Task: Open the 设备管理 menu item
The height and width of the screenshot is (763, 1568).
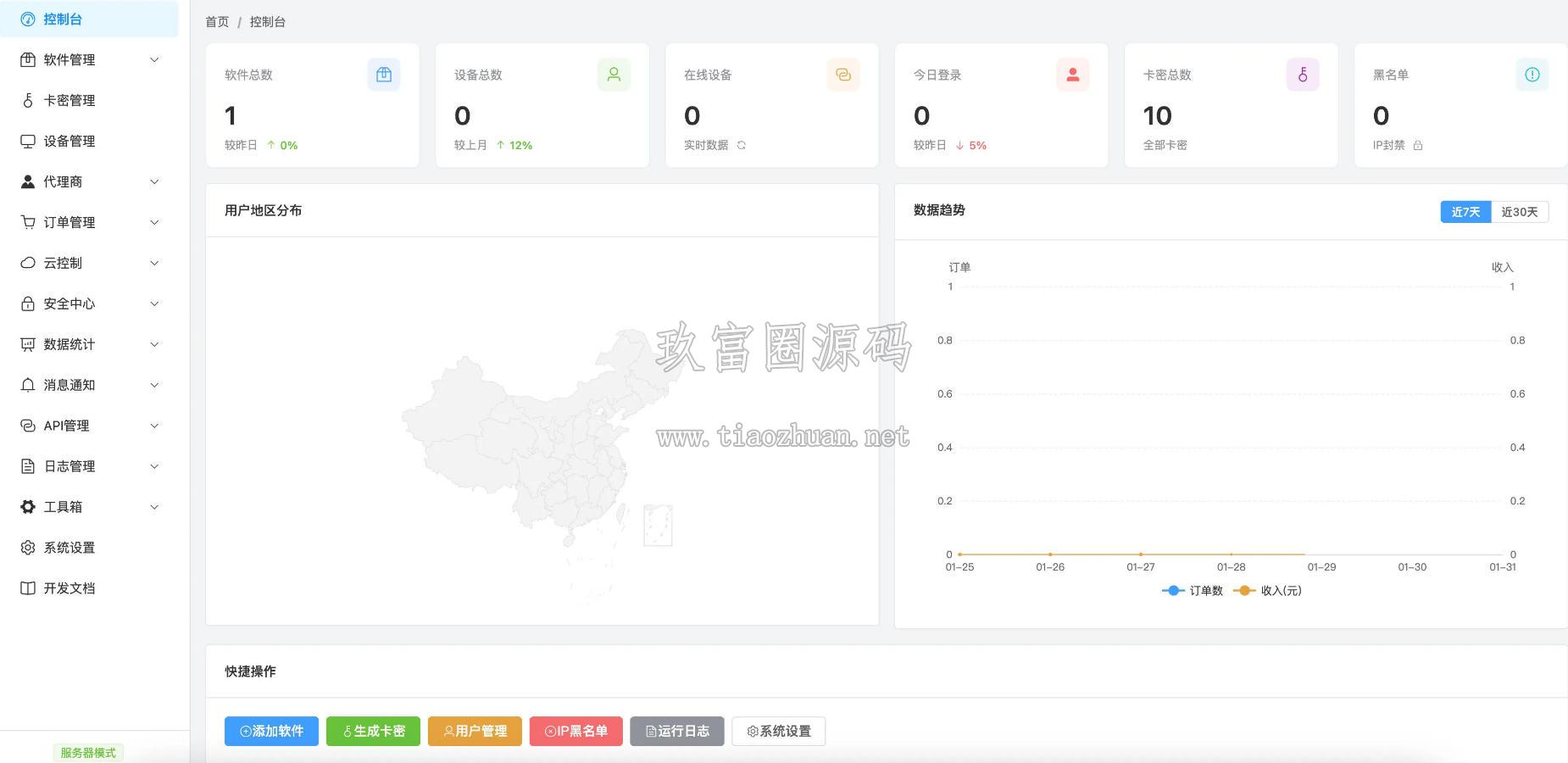Action: (x=89, y=141)
